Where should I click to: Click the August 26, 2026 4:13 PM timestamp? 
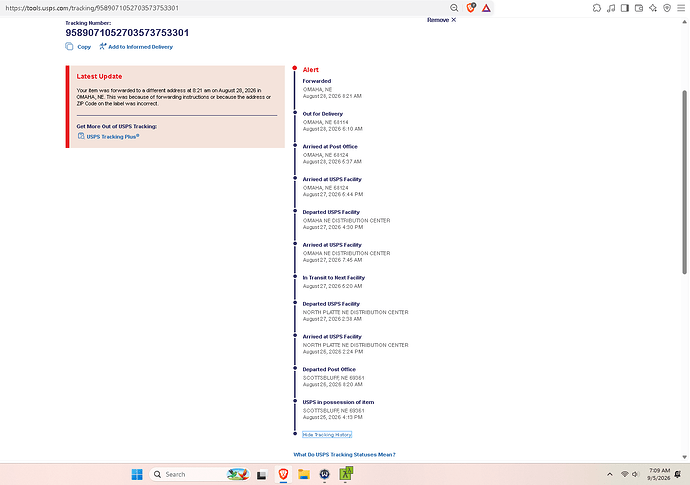[333, 417]
